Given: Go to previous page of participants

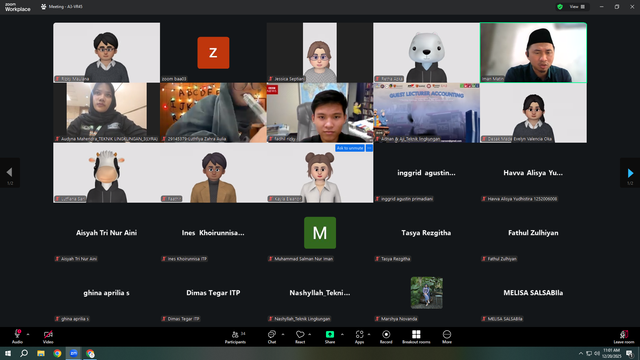Looking at the screenshot, I should 10,173.
